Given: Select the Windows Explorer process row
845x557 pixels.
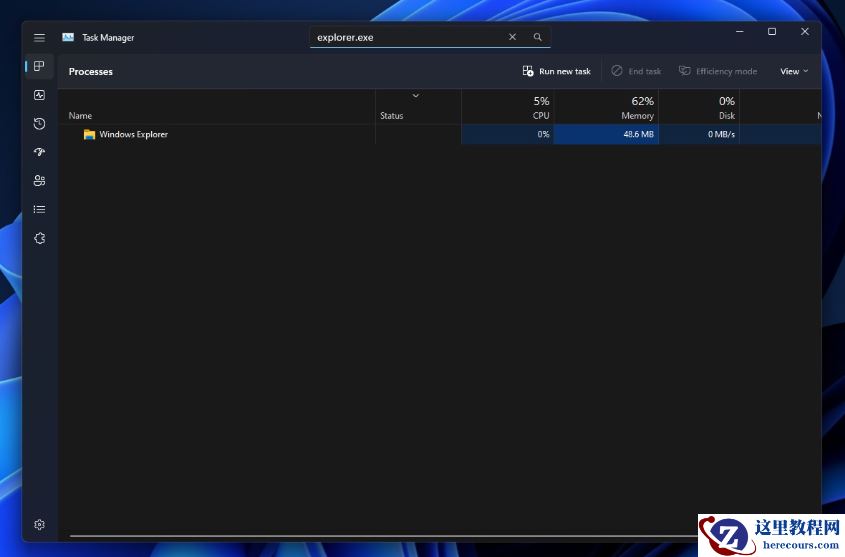Looking at the screenshot, I should [x=440, y=134].
